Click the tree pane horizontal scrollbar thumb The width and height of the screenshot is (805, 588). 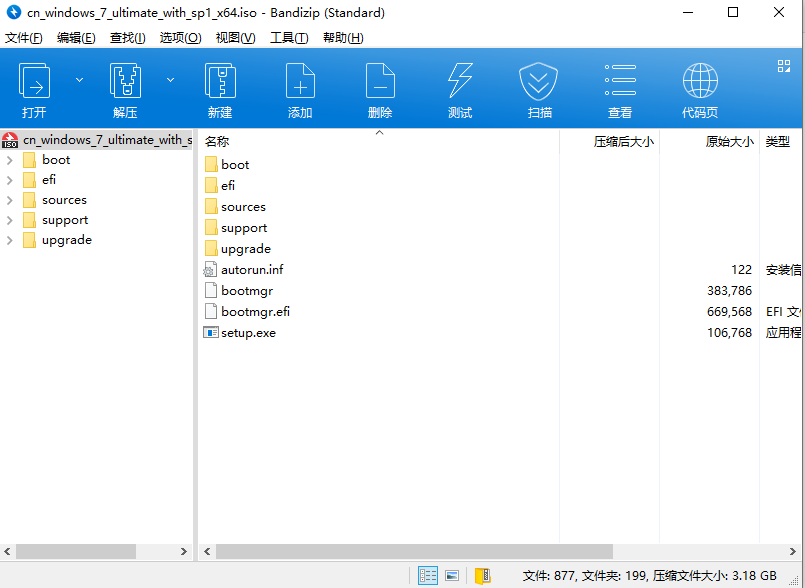(76, 552)
